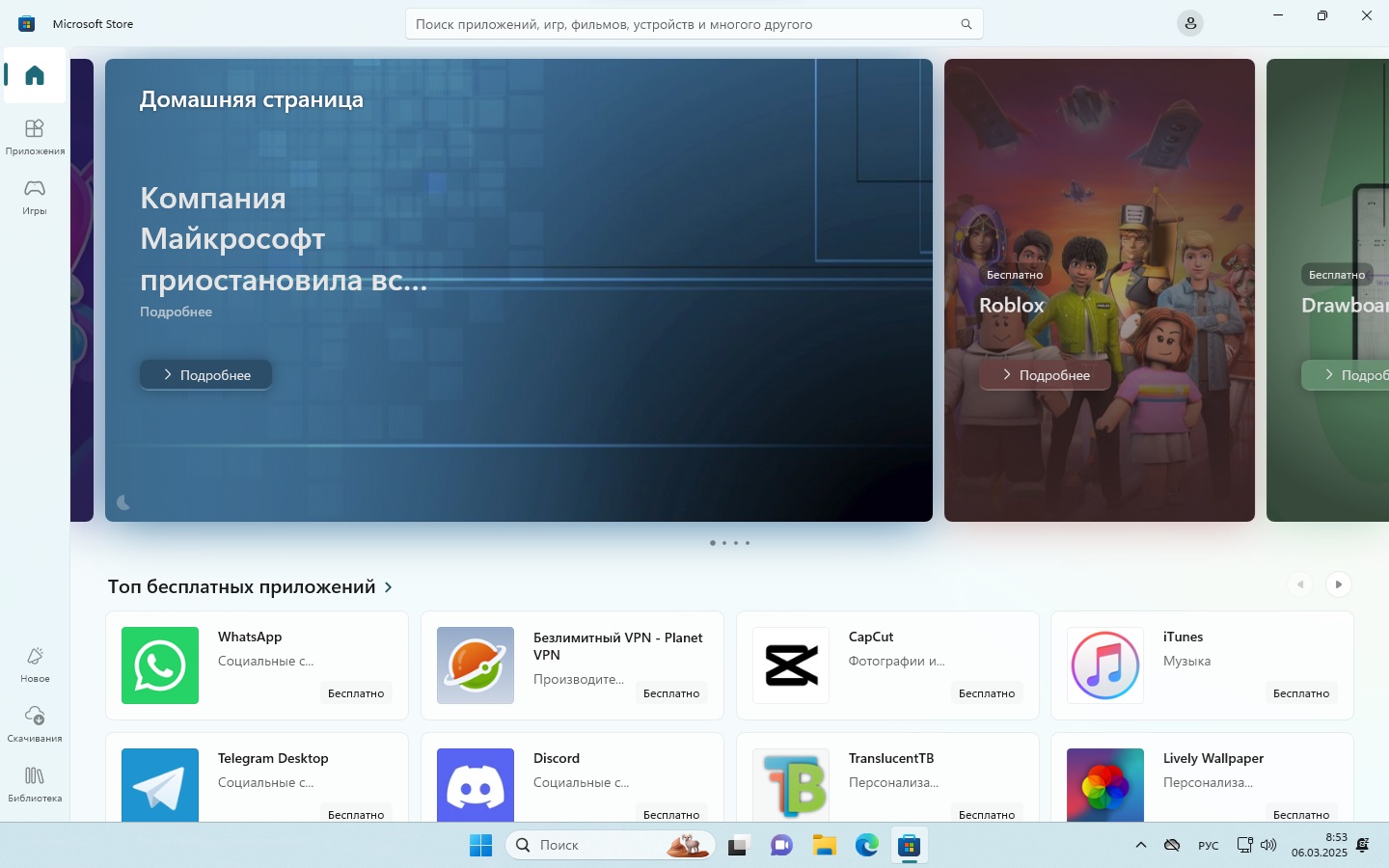Click the Roblox title text
Image resolution: width=1389 pixels, height=868 pixels.
coord(1012,305)
